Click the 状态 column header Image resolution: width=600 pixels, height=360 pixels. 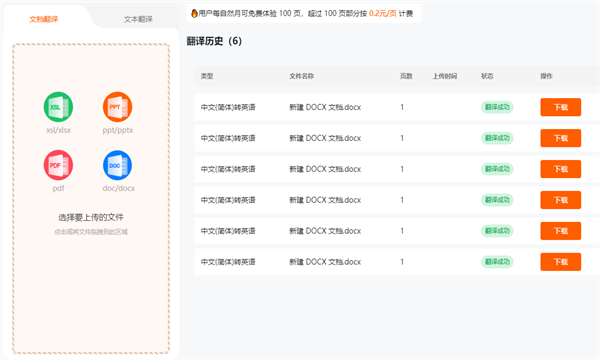coord(487,76)
